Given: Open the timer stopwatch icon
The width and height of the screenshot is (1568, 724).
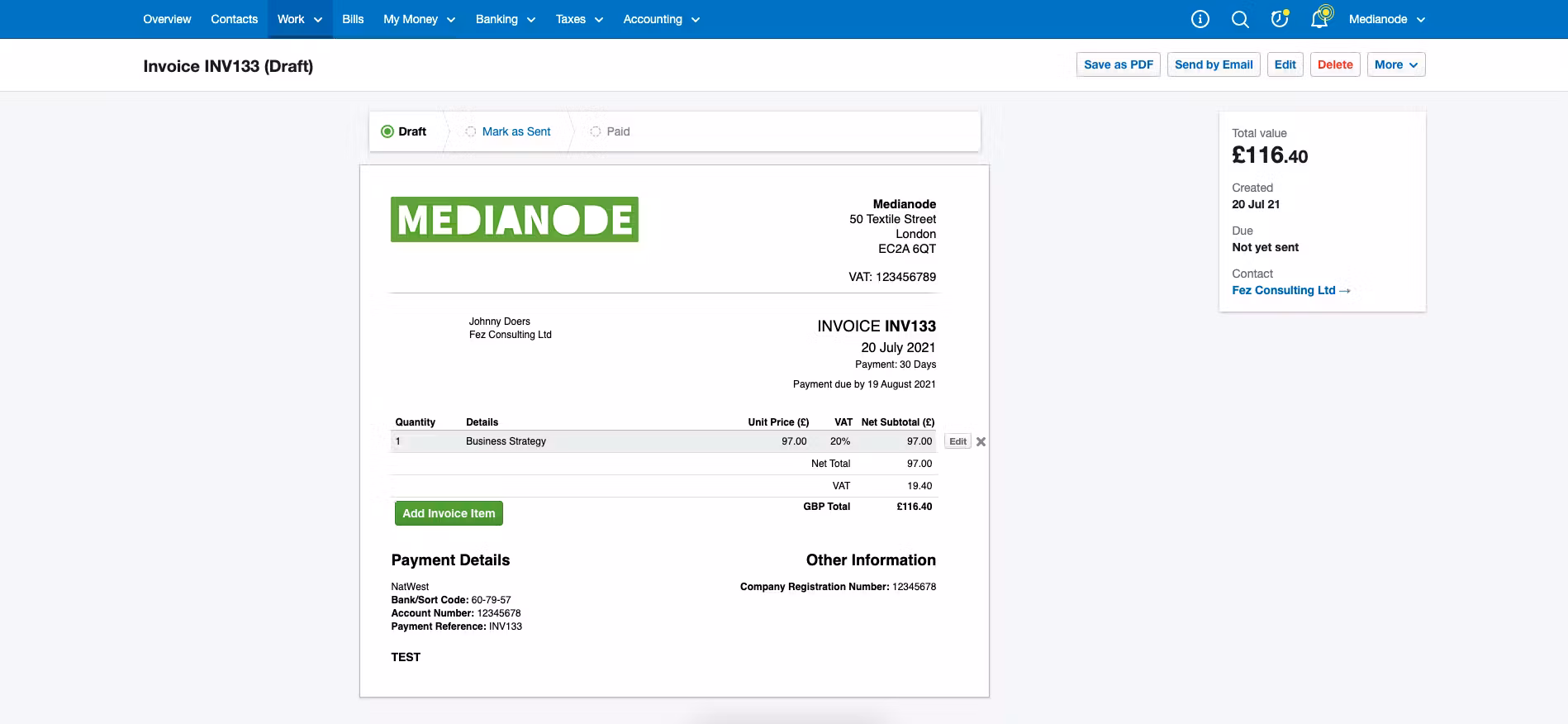Looking at the screenshot, I should (1279, 19).
